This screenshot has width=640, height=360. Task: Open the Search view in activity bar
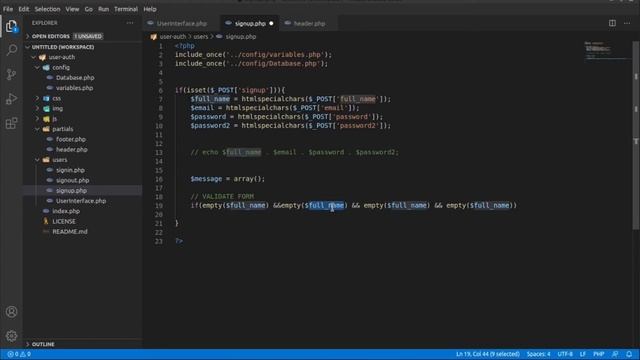click(11, 50)
